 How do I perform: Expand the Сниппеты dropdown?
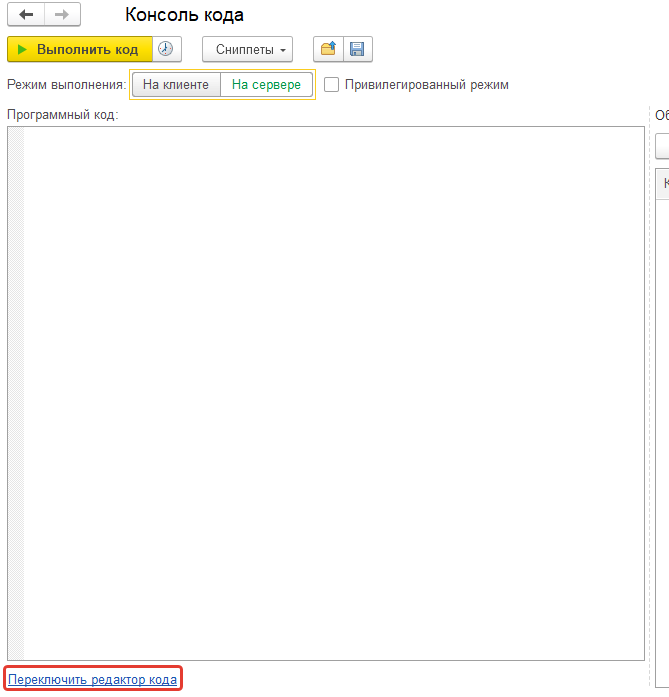(x=247, y=49)
